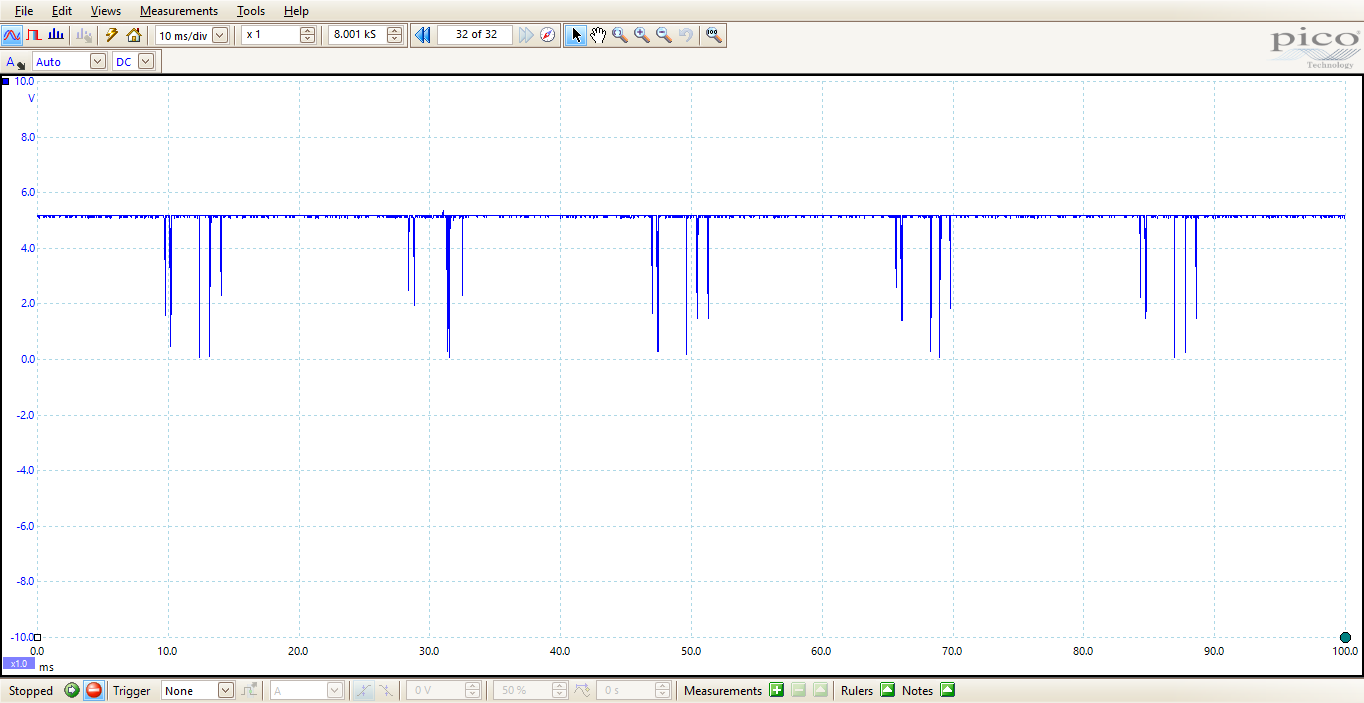Click the 100.0 ms time axis label
The width and height of the screenshot is (1364, 703).
pyautogui.click(x=1343, y=651)
